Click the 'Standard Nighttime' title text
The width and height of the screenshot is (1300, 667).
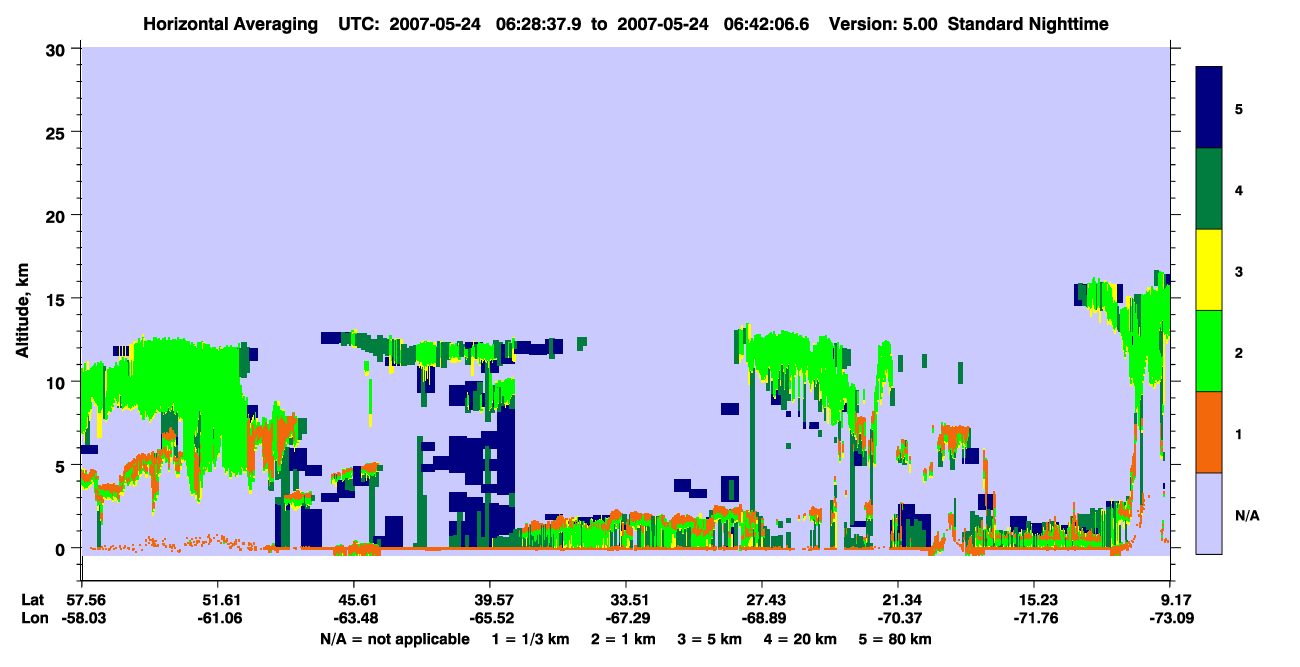coord(1028,24)
